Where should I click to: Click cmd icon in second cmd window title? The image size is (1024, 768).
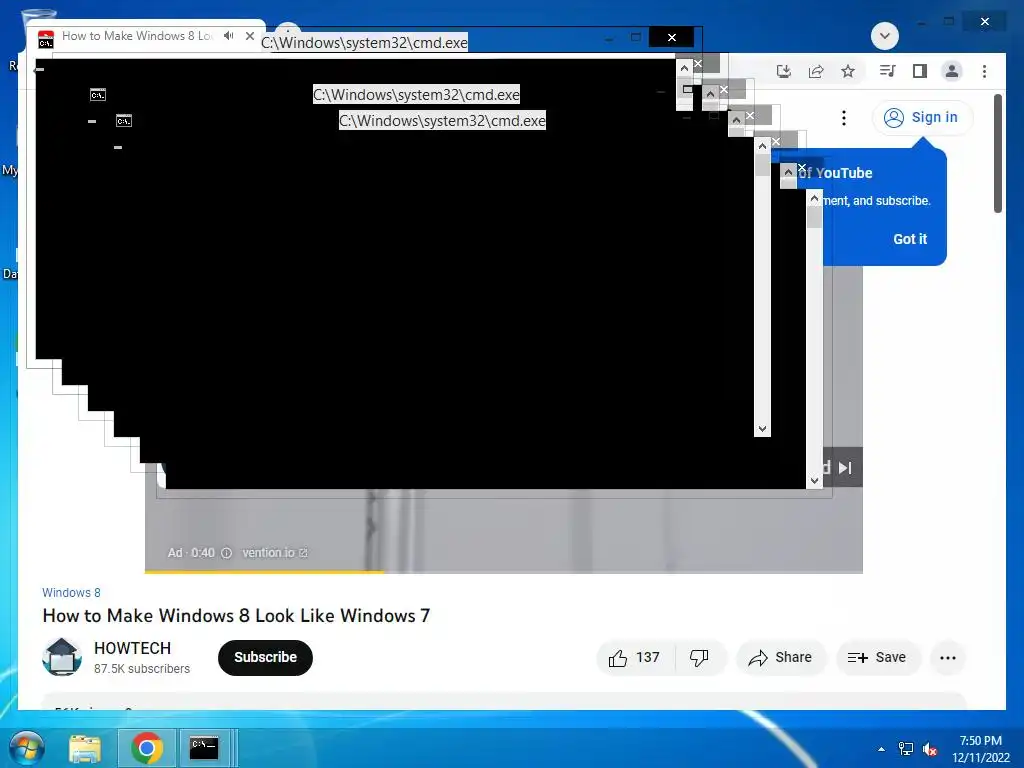[x=98, y=95]
